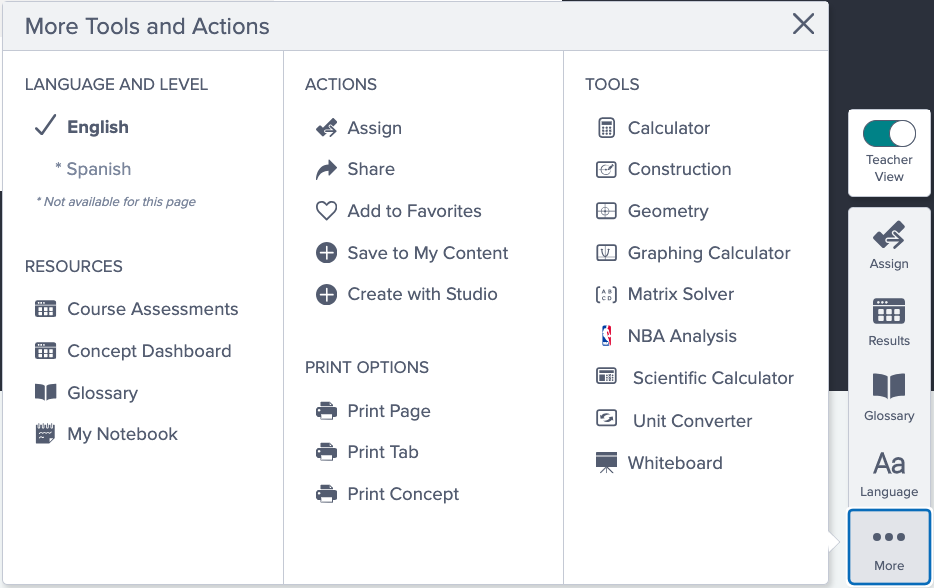The image size is (934, 588).
Task: Collapse the More menu button
Action: [x=889, y=547]
